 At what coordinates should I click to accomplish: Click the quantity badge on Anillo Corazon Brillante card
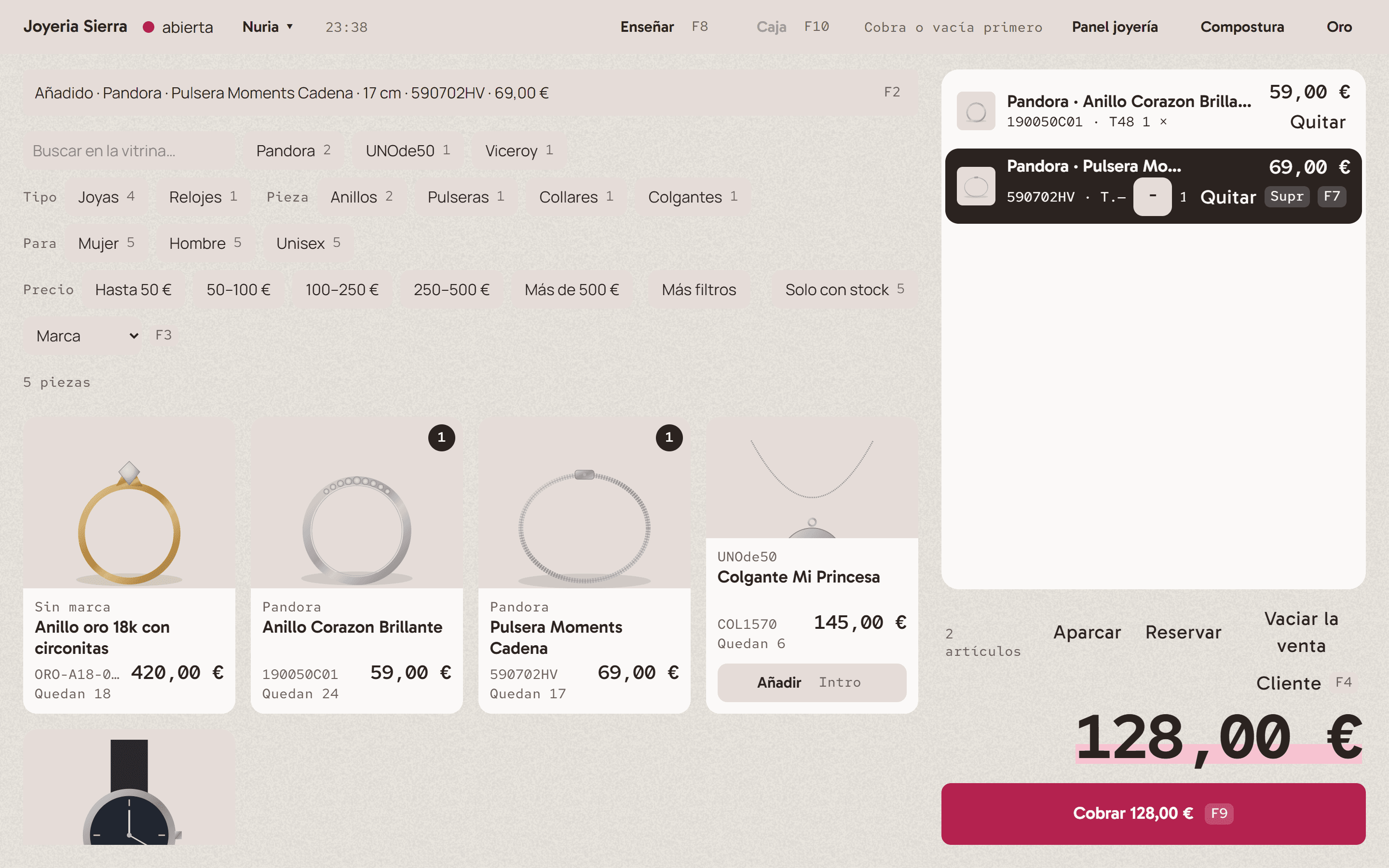441,437
